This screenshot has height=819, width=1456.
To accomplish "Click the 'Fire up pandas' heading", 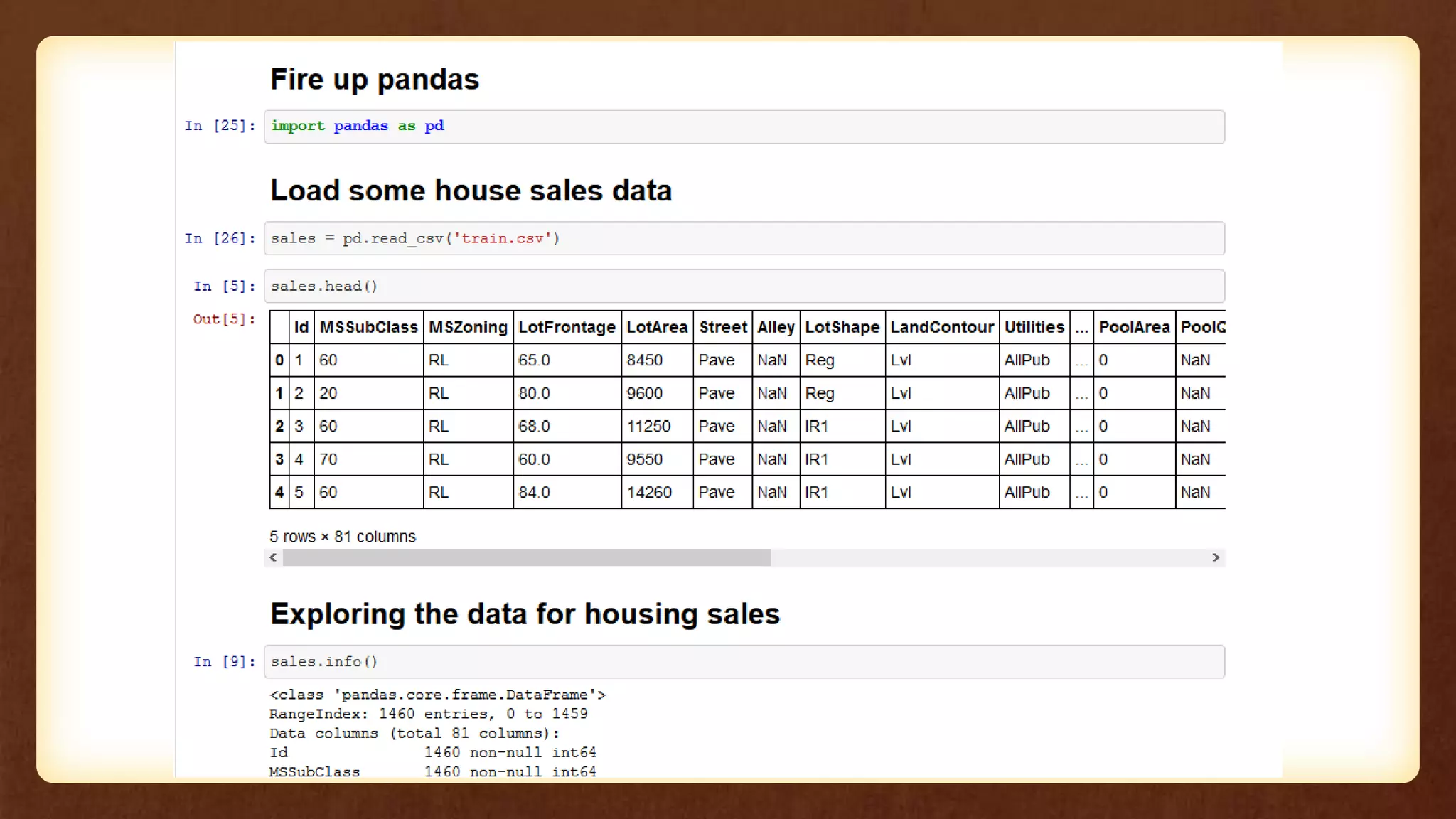I will pos(375,79).
